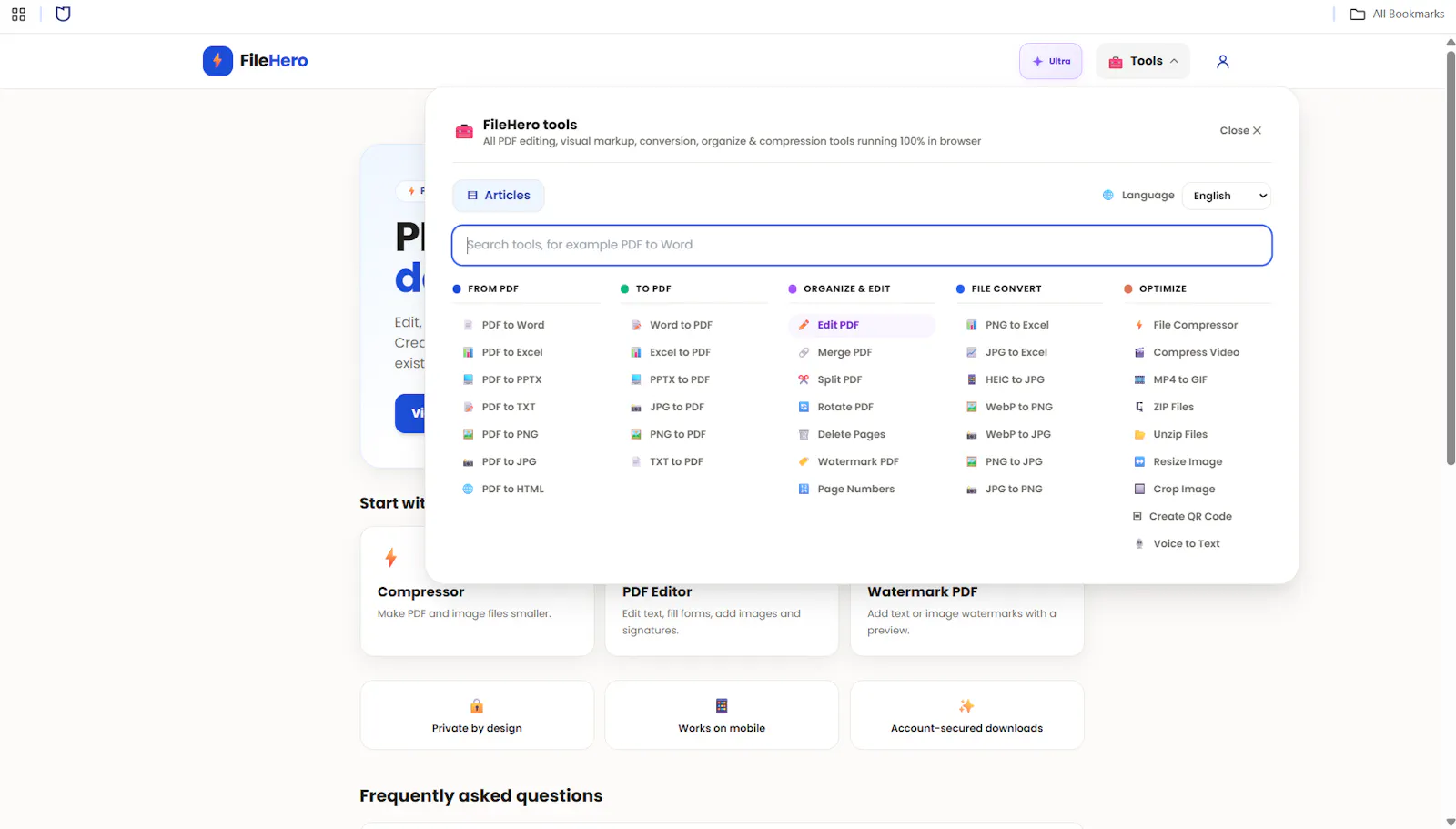Click the PDF to Word icon

[x=468, y=325]
